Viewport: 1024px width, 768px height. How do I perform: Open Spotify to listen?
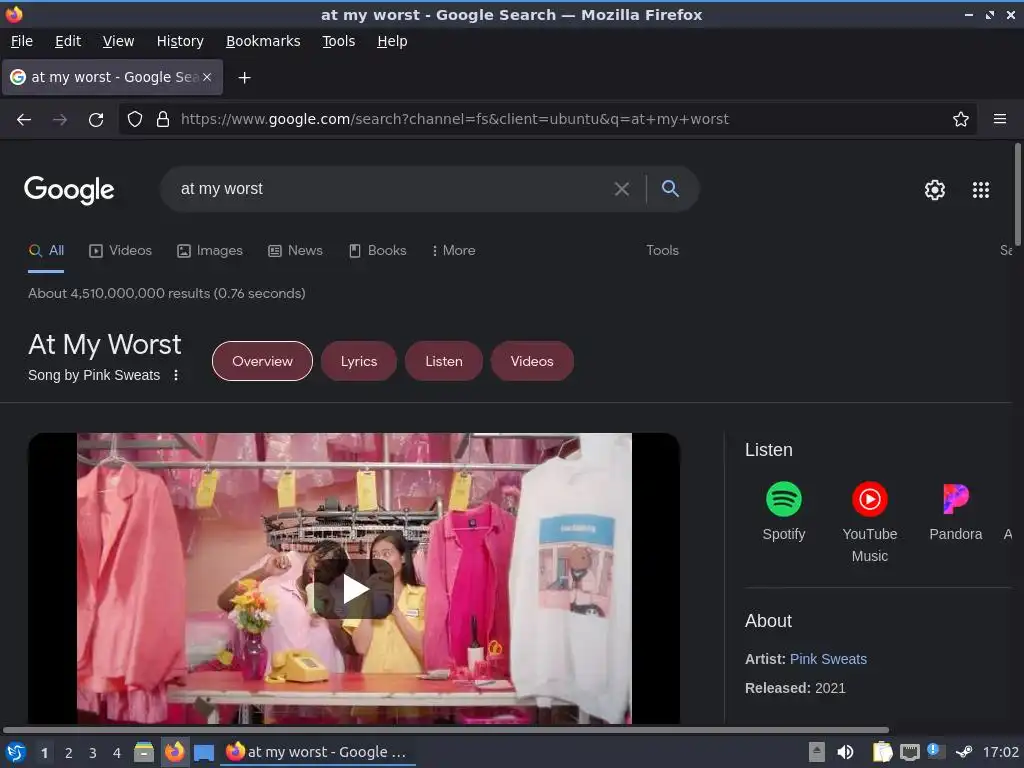784,511
